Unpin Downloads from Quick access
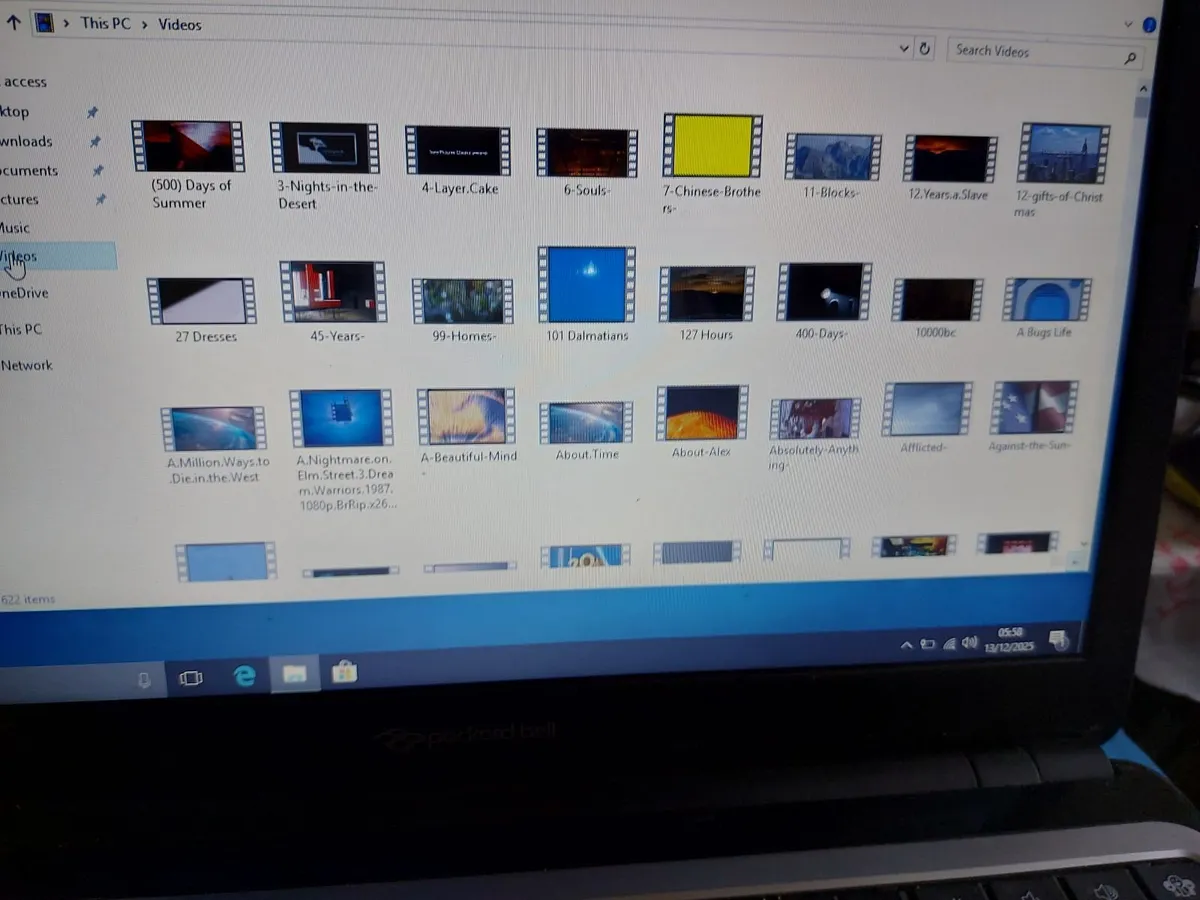This screenshot has width=1200, height=900. point(93,141)
